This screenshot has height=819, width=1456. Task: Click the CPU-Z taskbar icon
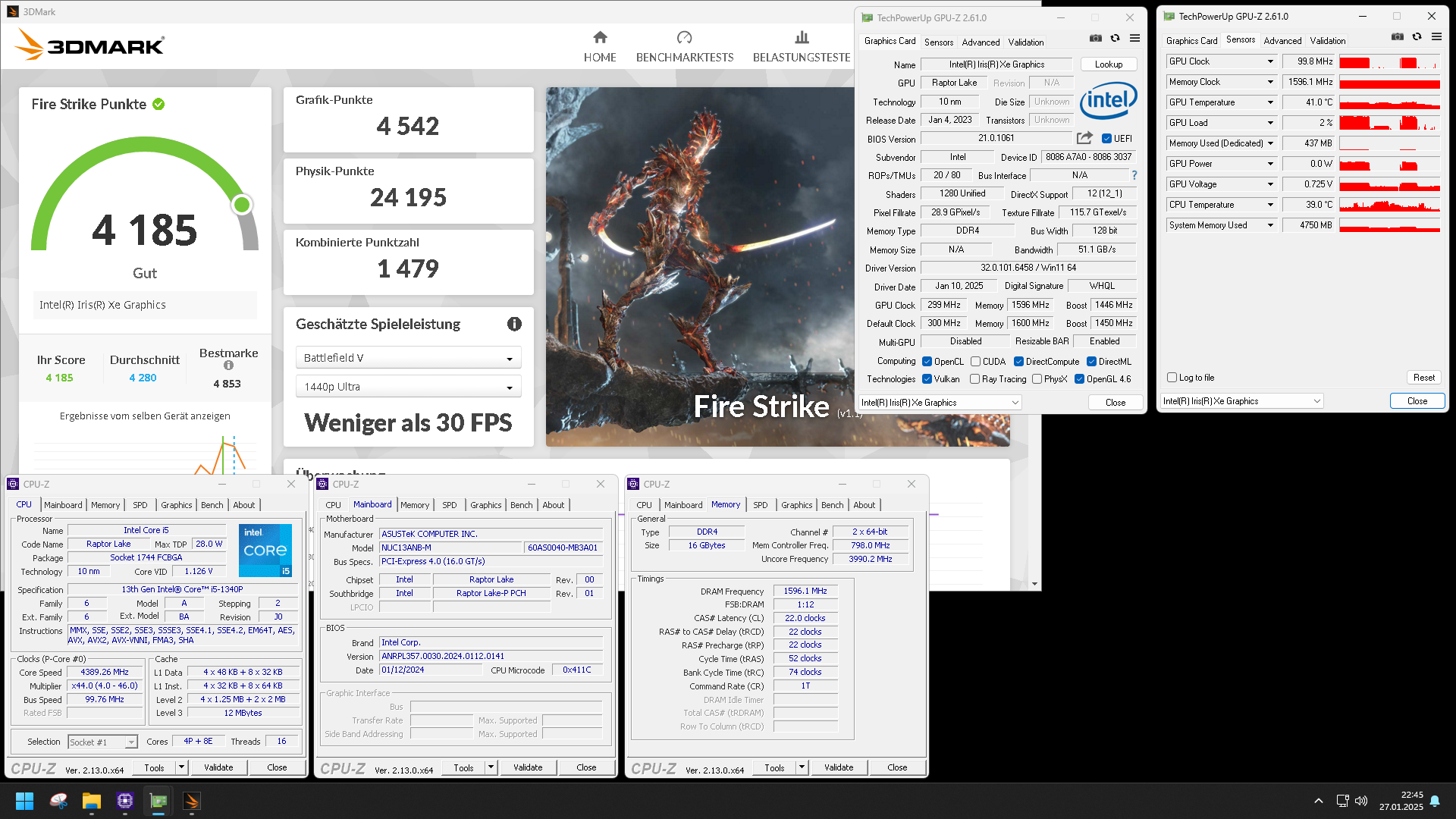(x=125, y=801)
